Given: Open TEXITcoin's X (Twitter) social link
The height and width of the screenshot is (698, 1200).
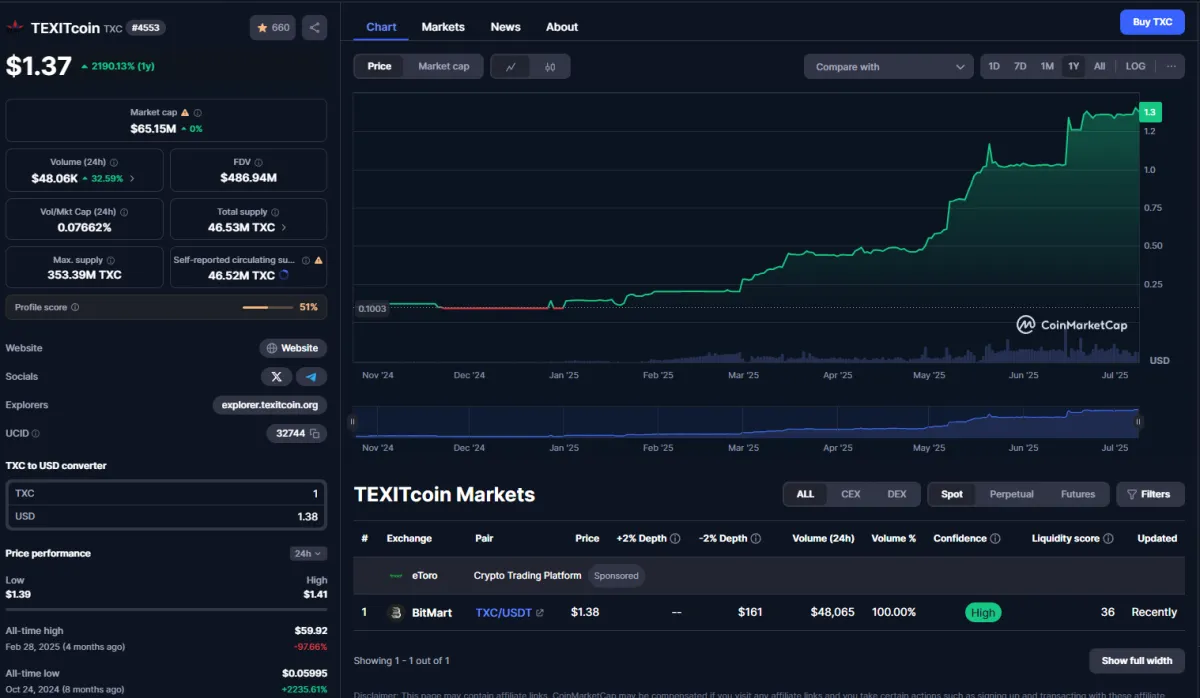Looking at the screenshot, I should [x=276, y=377].
